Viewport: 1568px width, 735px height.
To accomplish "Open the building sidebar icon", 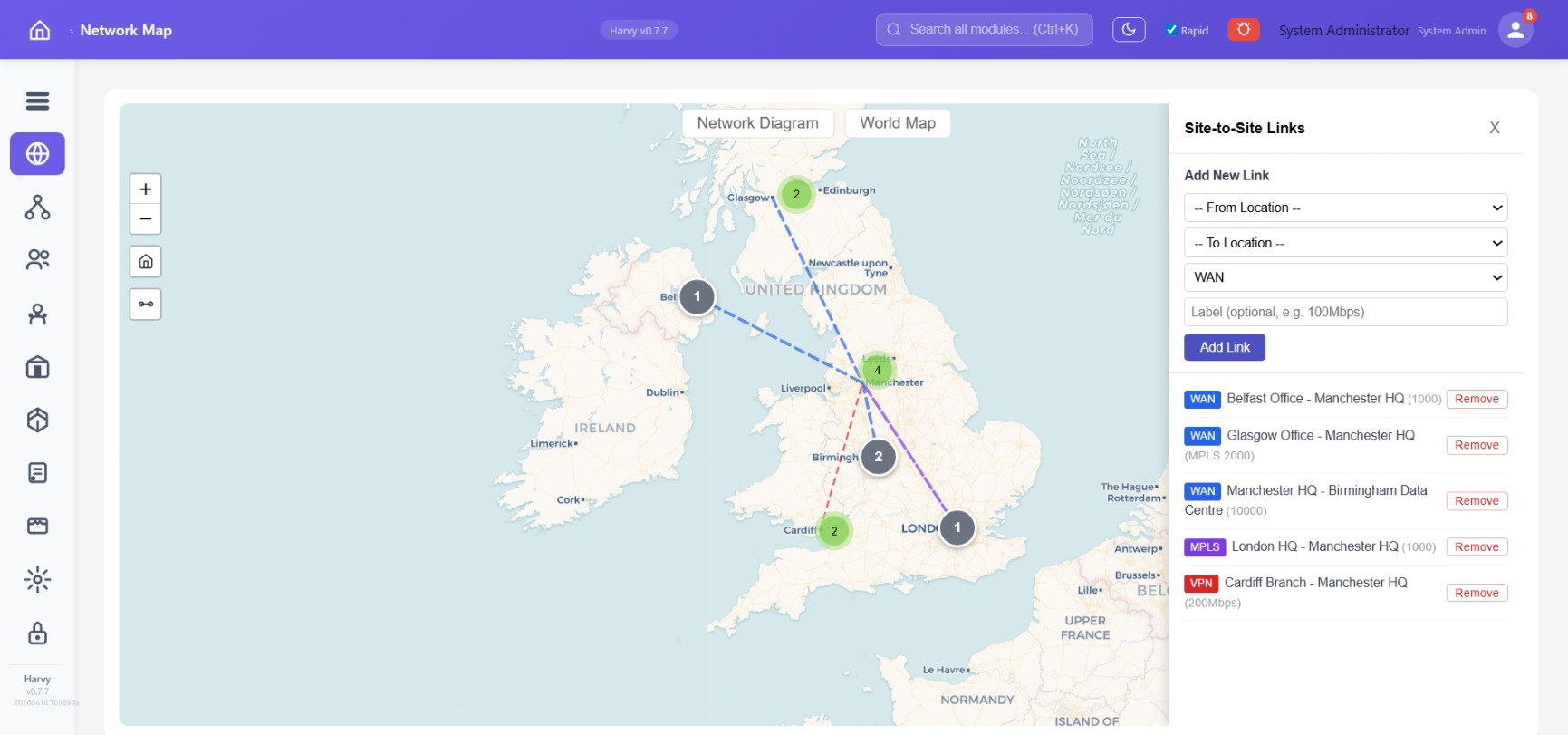I will click(37, 367).
